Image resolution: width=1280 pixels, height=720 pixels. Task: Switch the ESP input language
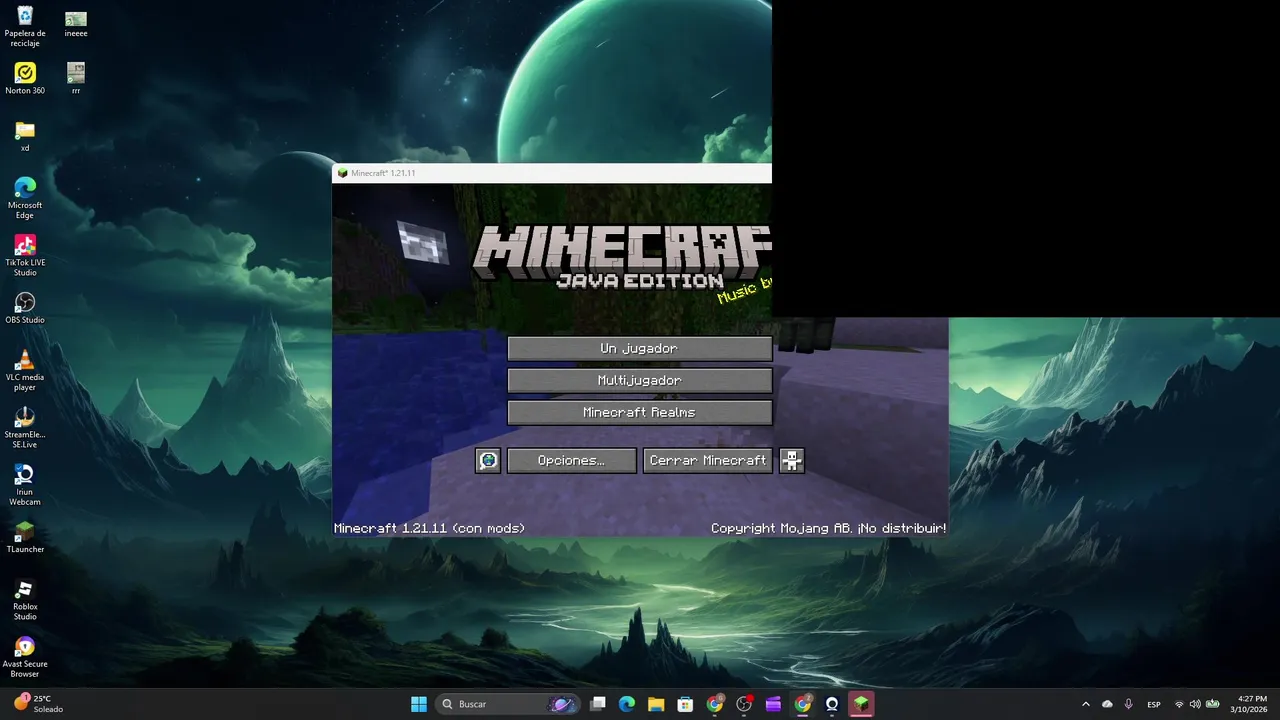pos(1154,704)
